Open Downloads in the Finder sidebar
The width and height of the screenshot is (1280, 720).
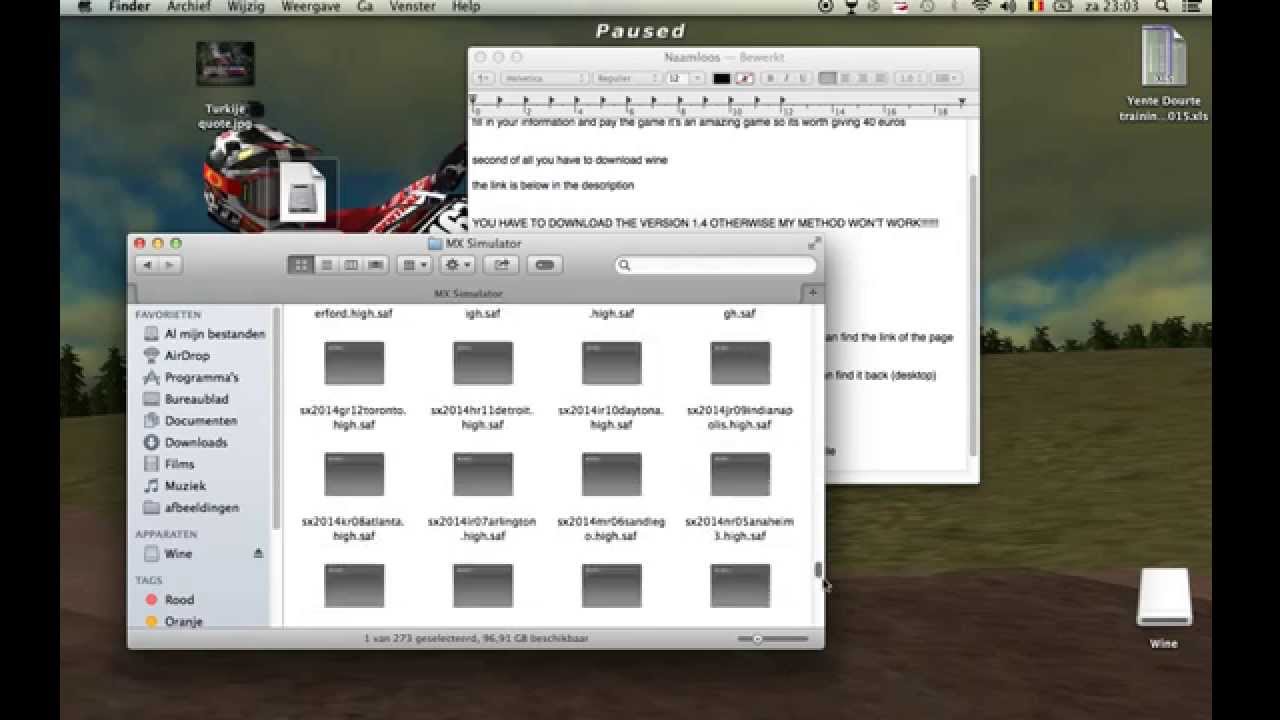tap(185, 443)
